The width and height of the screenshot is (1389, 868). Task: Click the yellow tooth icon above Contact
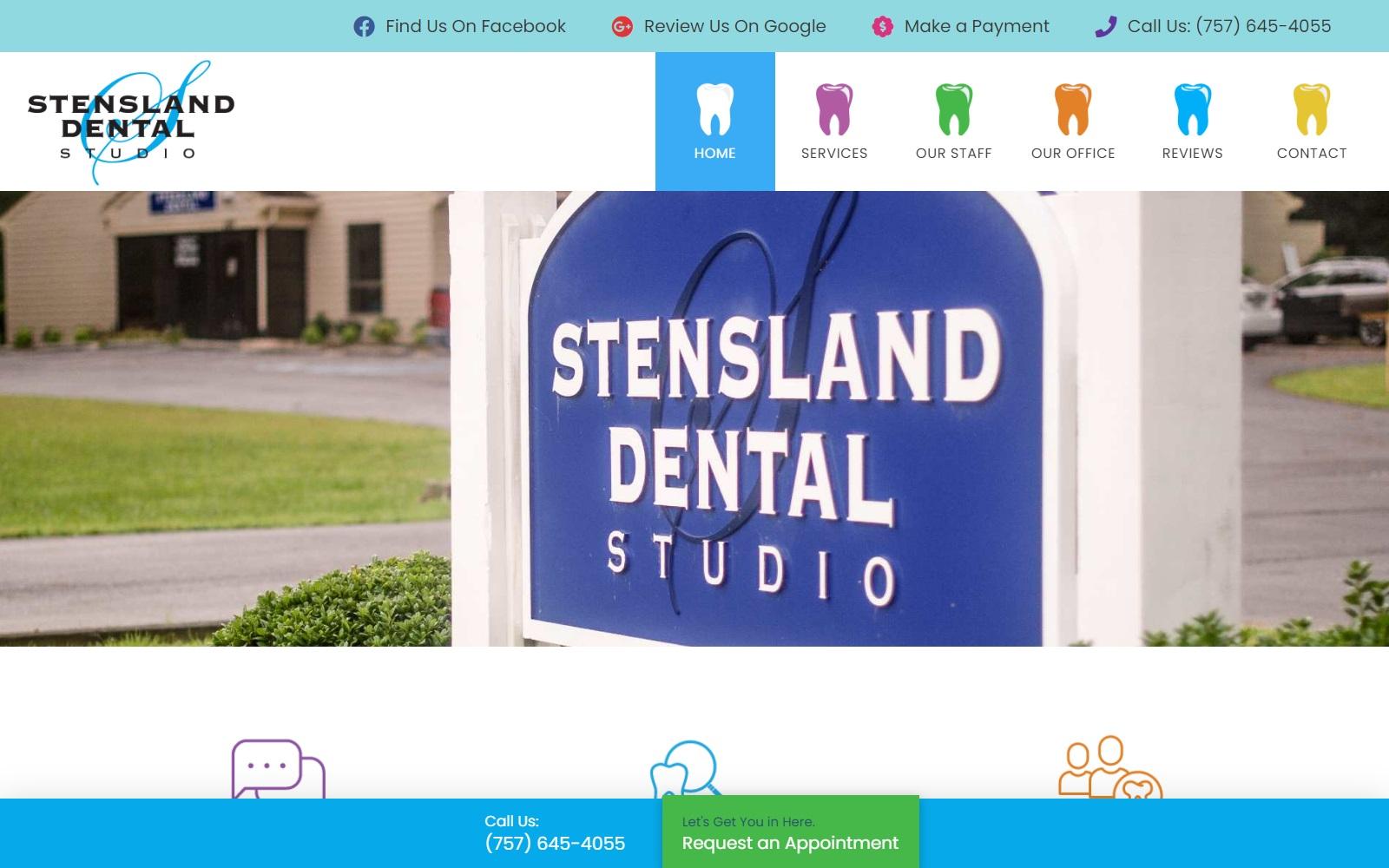coord(1312,109)
